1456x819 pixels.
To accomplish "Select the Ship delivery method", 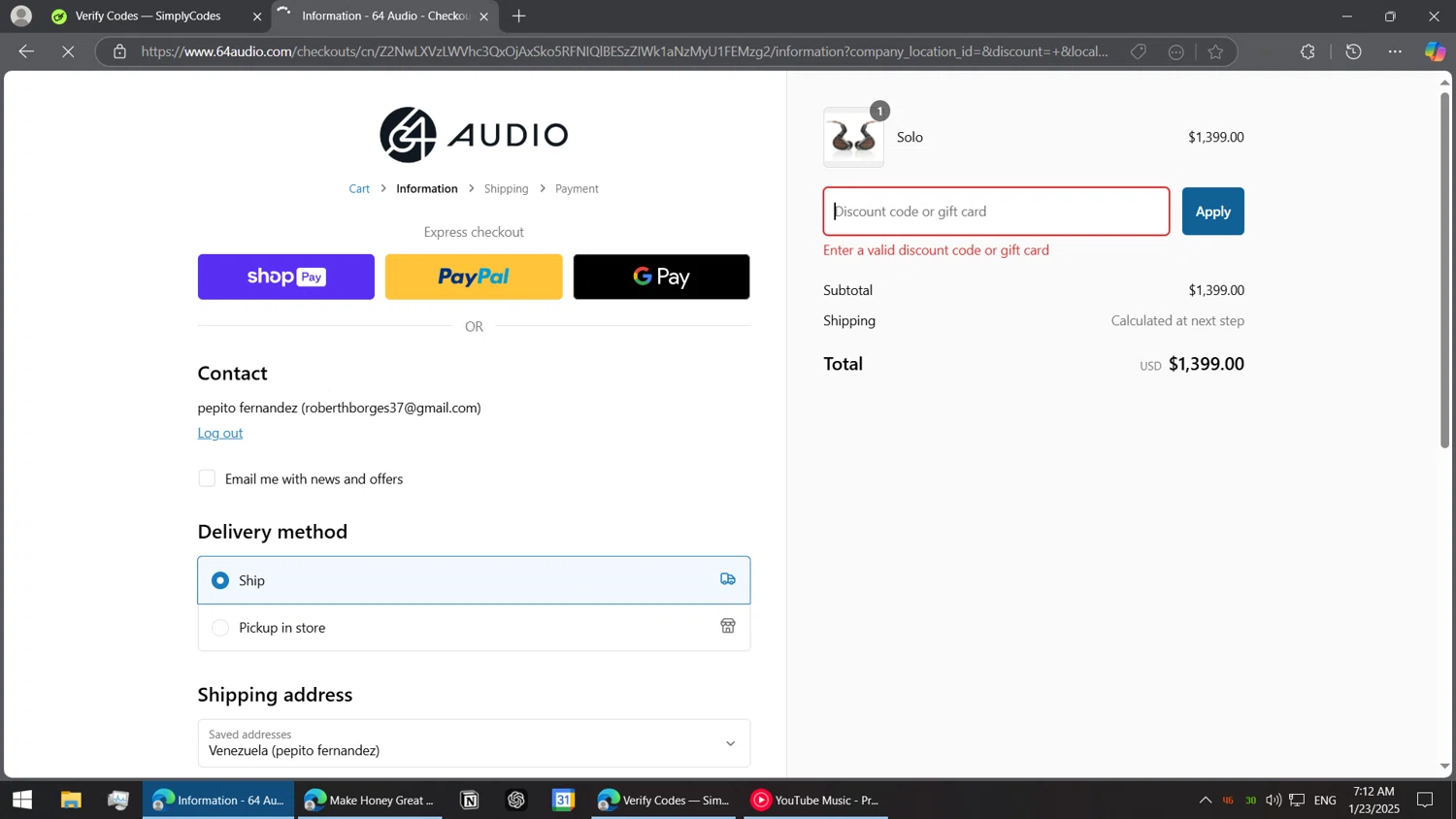I will coord(474,580).
